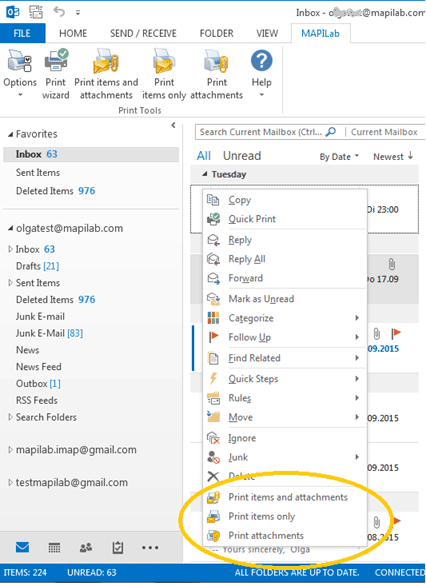
Task: Click Print items and attachments ribbon button
Action: pos(106,74)
